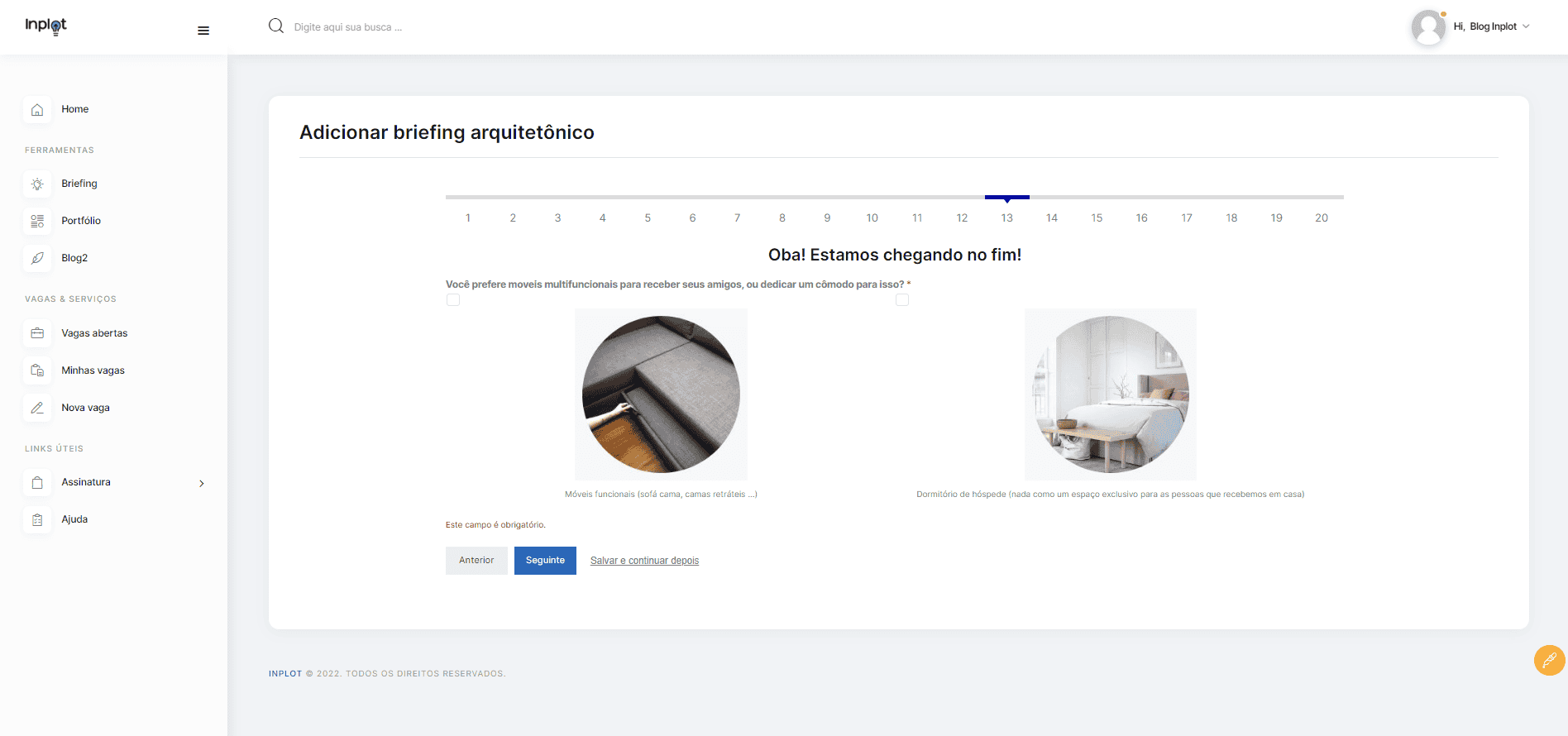Viewport: 1568px width, 736px height.
Task: Click the Assinatura bag icon
Action: pyautogui.click(x=37, y=482)
